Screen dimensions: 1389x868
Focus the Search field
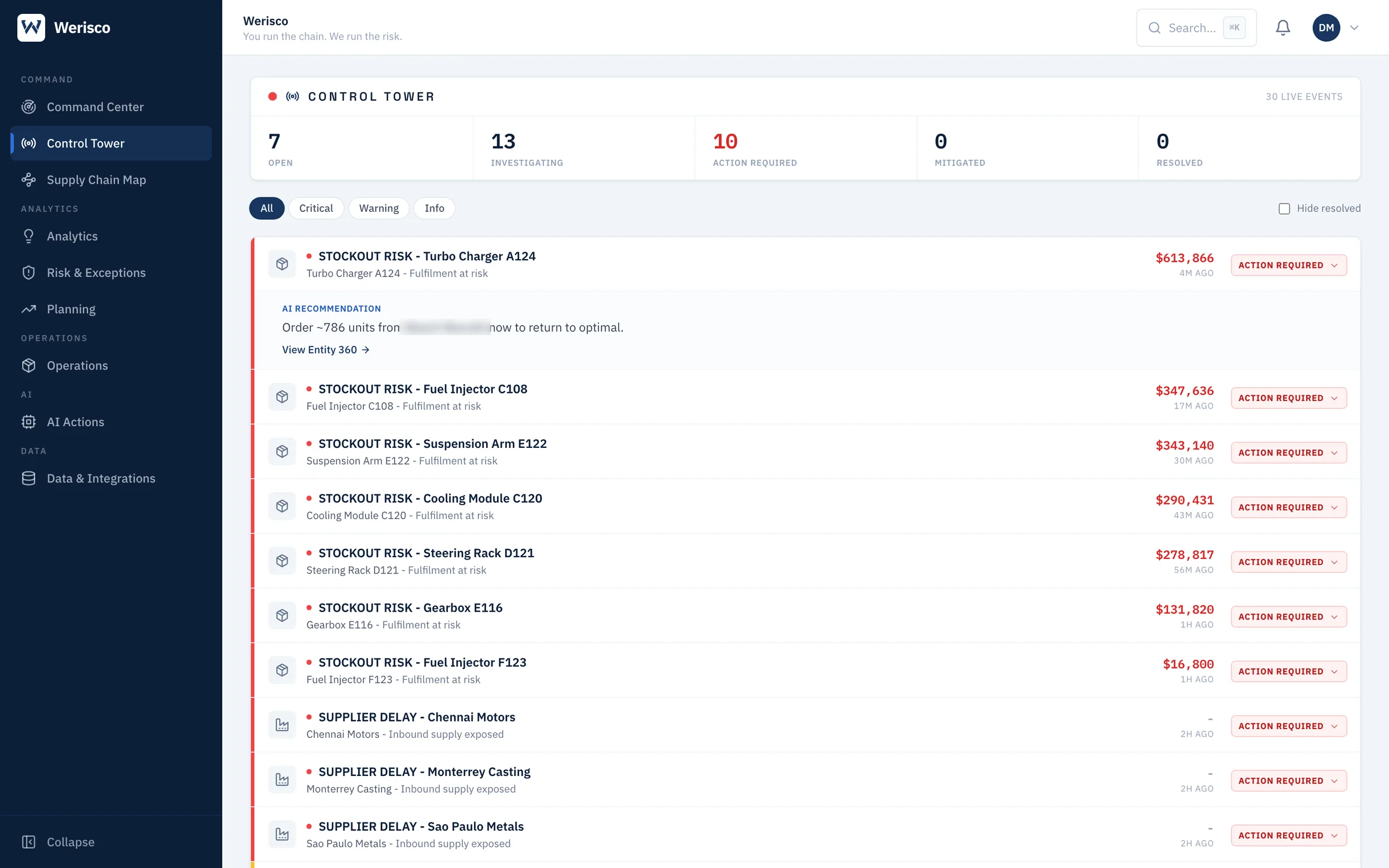[x=1196, y=27]
